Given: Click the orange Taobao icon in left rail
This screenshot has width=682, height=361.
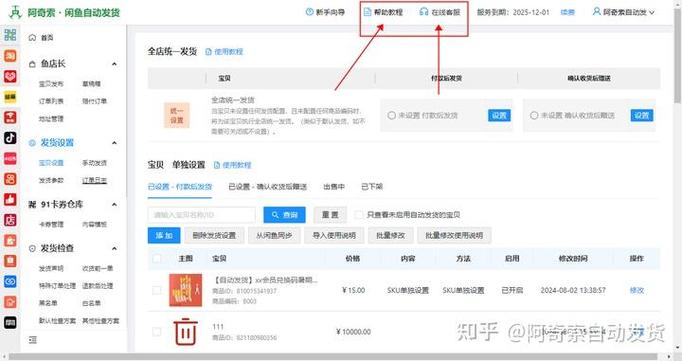Looking at the screenshot, I should 10,56.
